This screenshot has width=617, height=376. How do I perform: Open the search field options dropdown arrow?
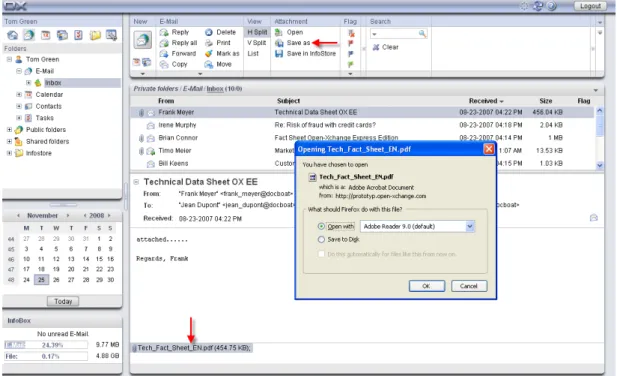point(374,34)
